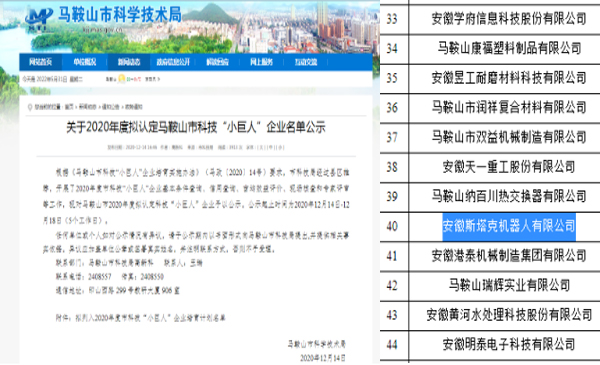
Task: Click the row number cell 44
Action: click(x=394, y=345)
